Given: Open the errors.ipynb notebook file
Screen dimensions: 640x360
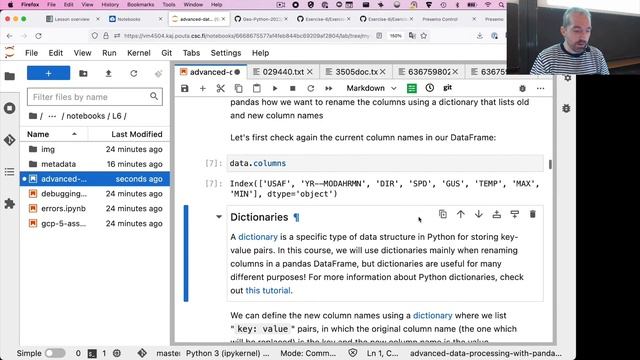Looking at the screenshot, I should pyautogui.click(x=95, y=209).
